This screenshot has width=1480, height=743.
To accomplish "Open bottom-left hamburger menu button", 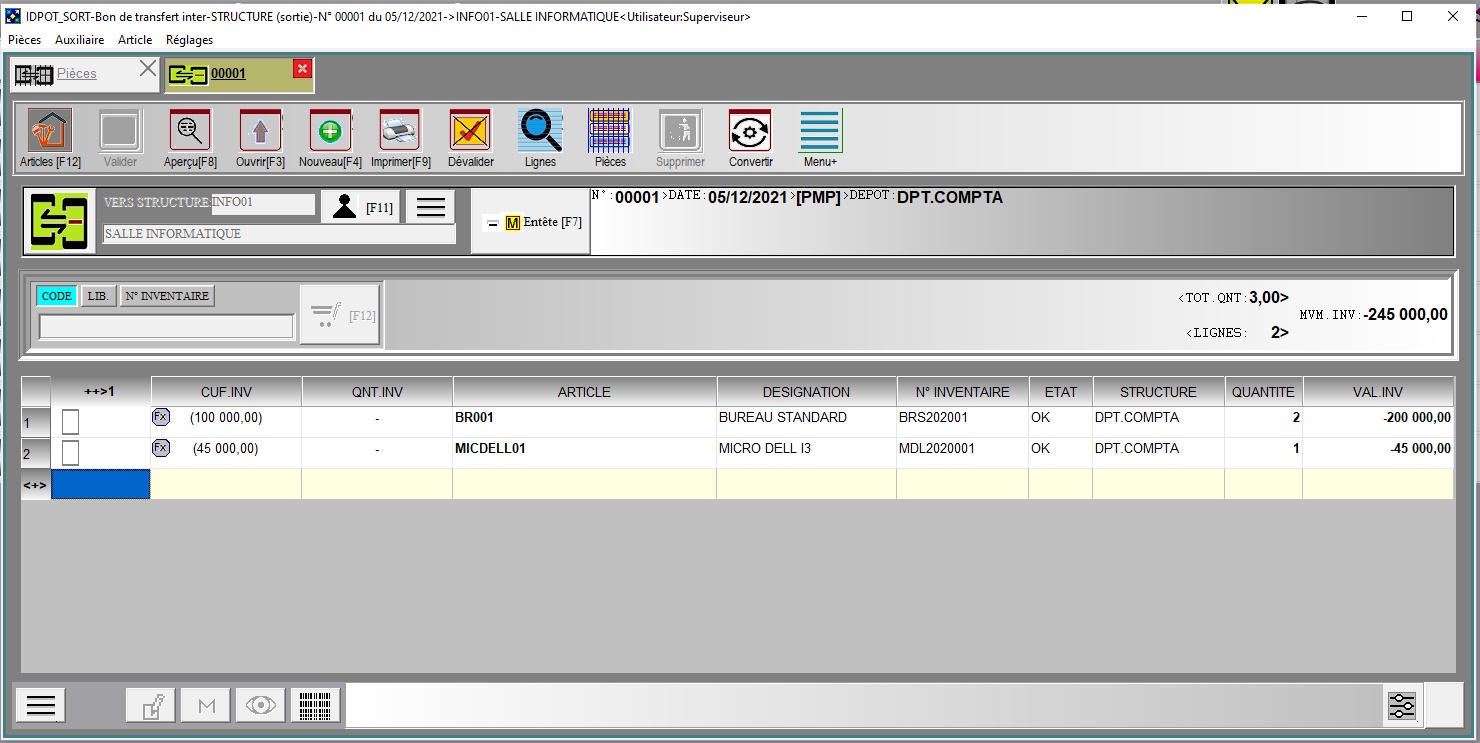I will pos(40,705).
